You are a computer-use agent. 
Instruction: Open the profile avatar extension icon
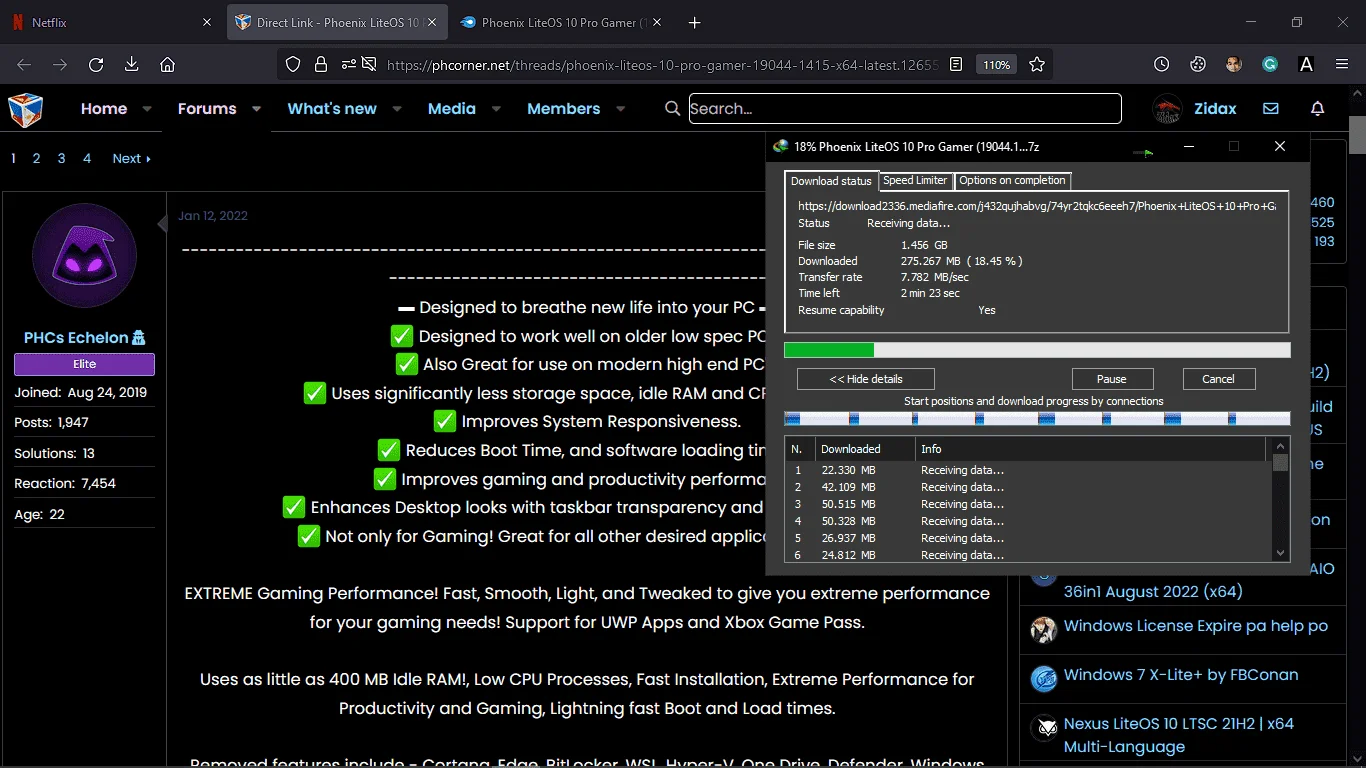1234,64
